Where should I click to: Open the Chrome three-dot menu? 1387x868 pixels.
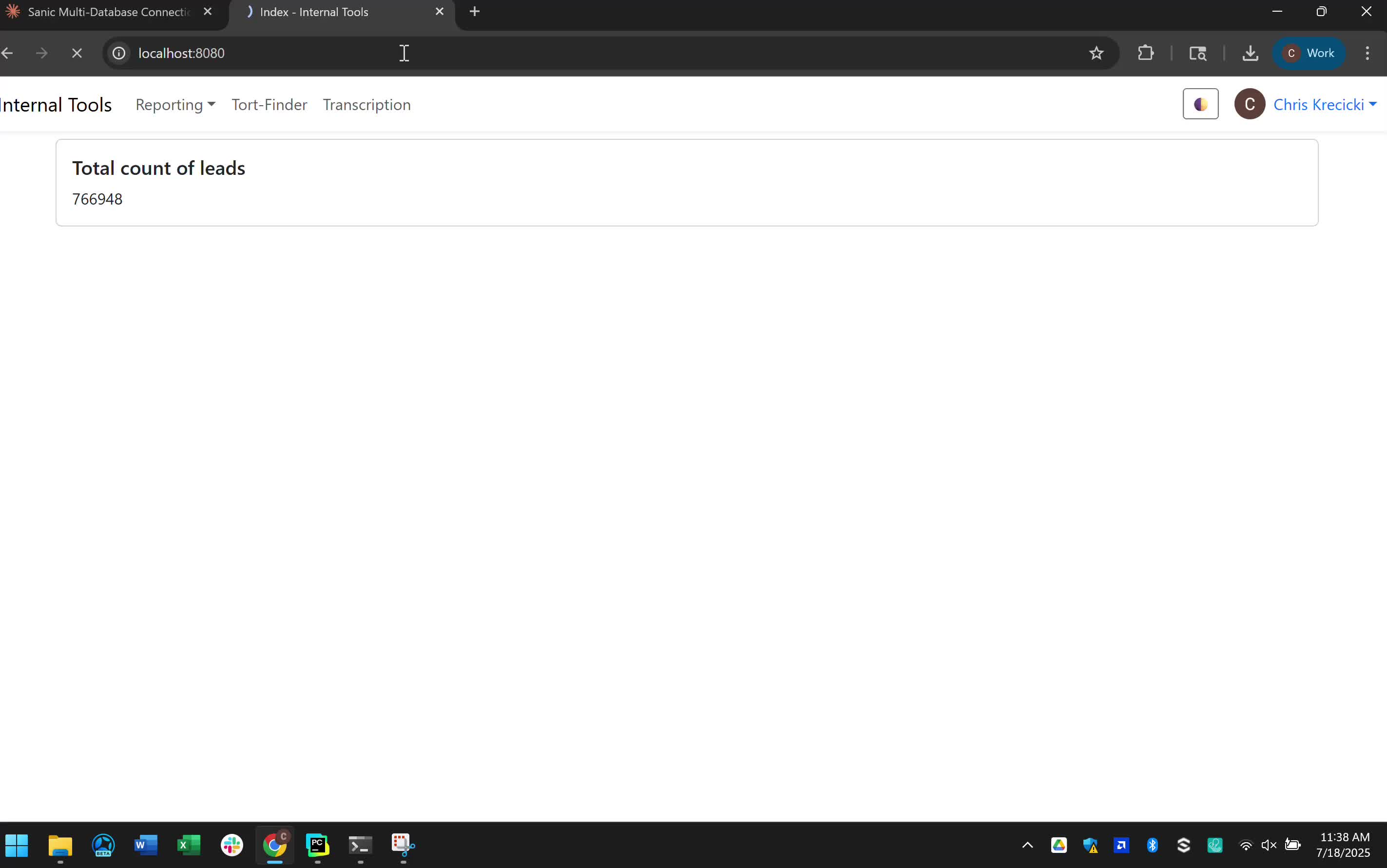pos(1367,54)
